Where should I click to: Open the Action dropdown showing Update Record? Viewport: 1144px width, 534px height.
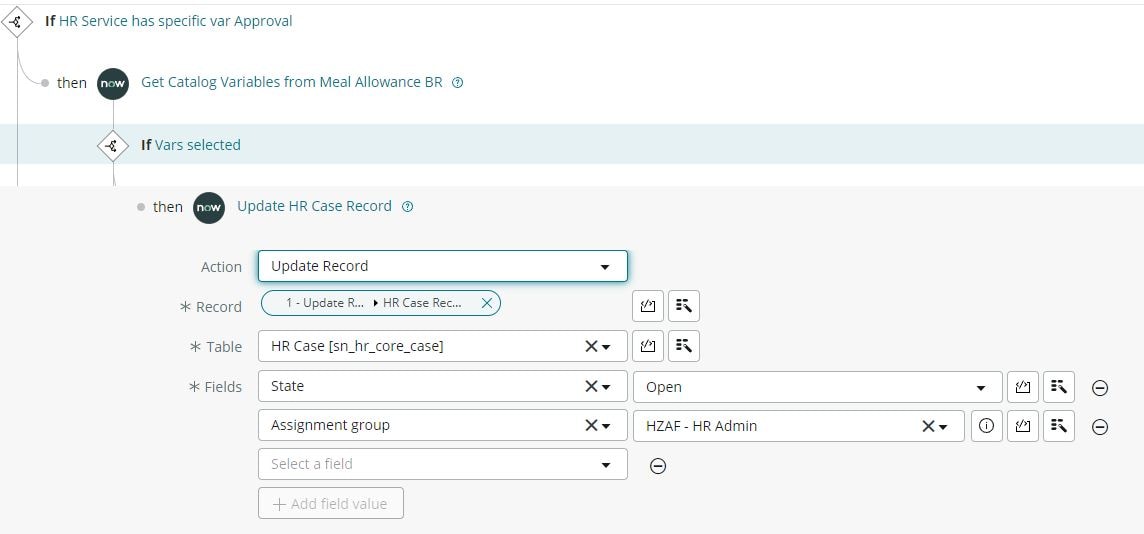click(x=443, y=266)
